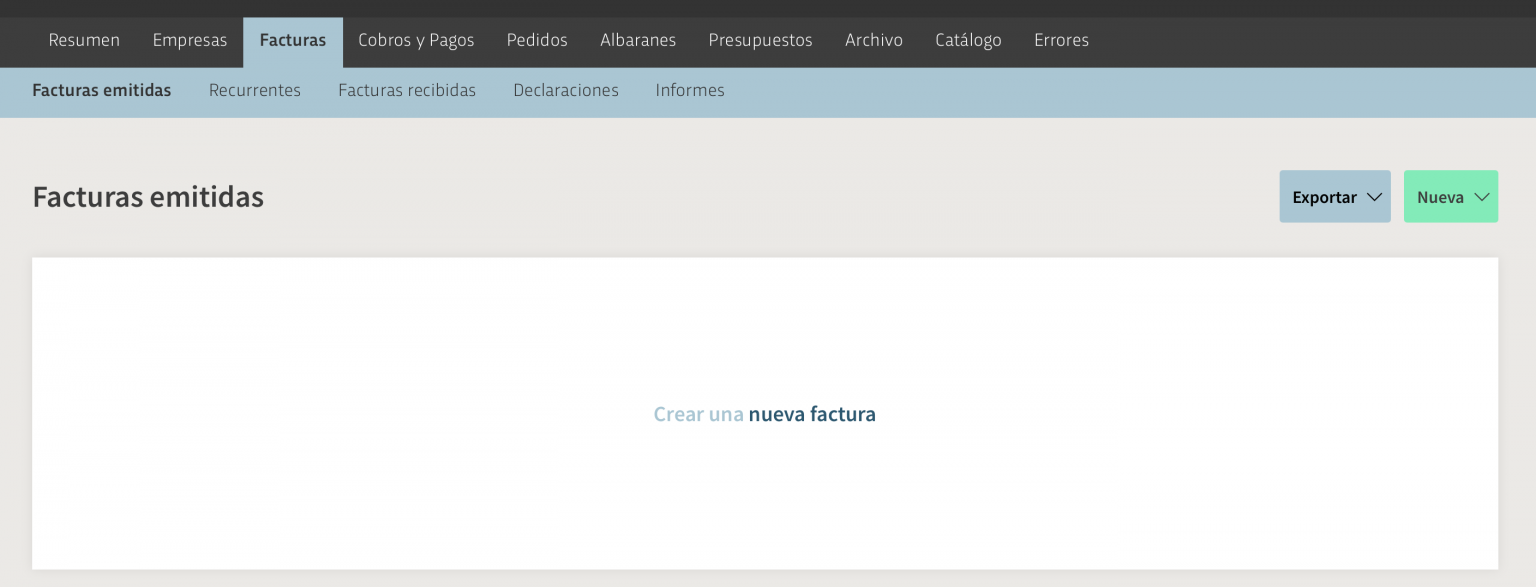Check the Errores section
1536x587 pixels.
pyautogui.click(x=1061, y=40)
